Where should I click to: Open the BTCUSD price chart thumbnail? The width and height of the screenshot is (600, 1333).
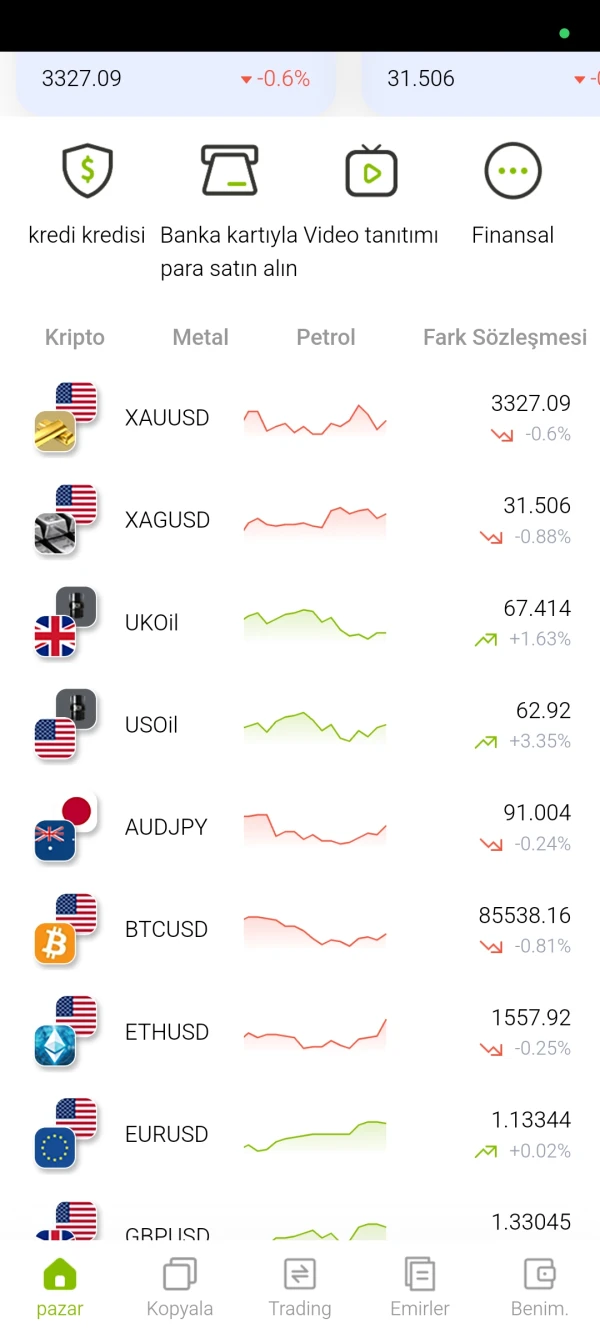point(314,930)
